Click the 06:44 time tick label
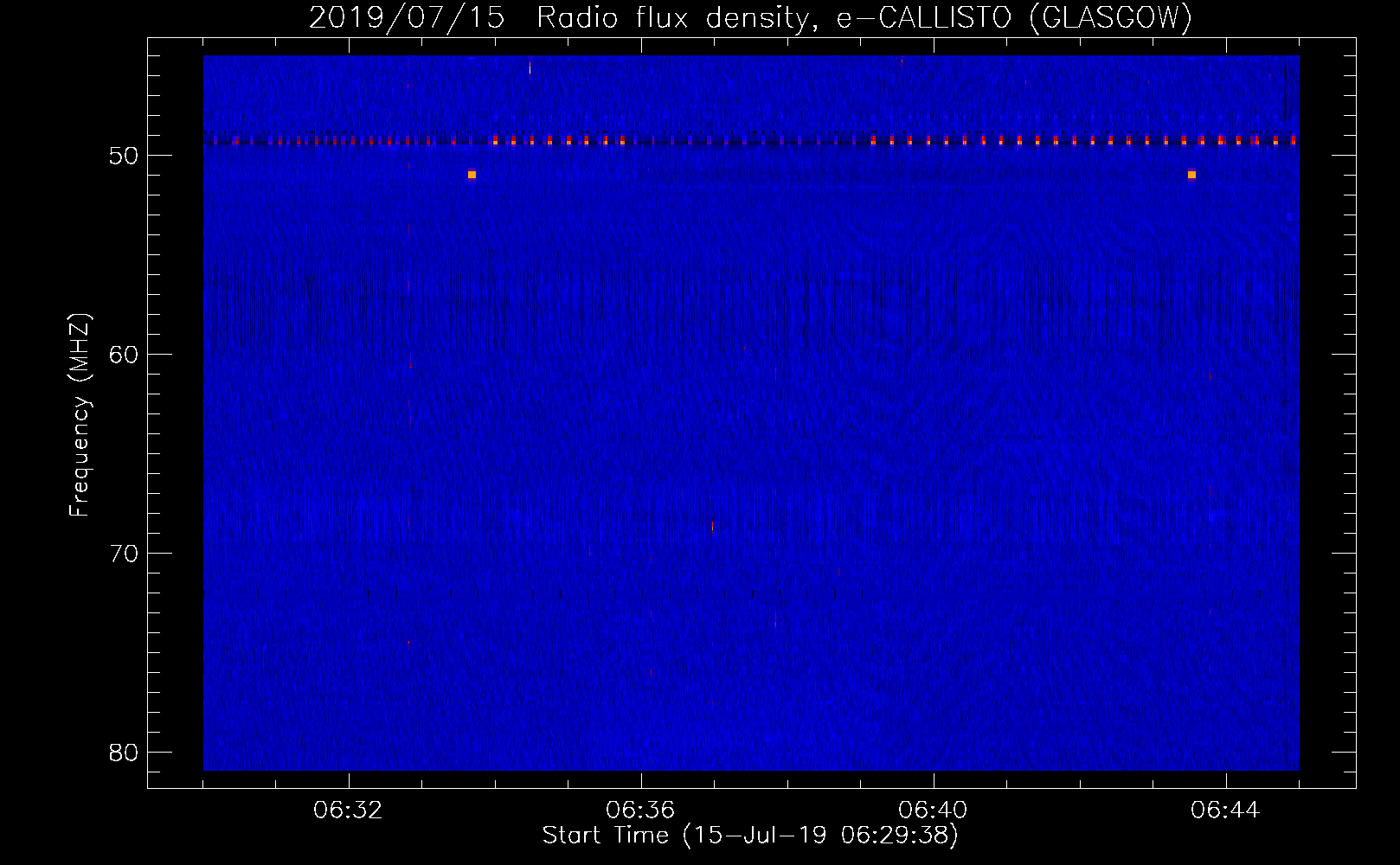The width and height of the screenshot is (1400, 865). point(1225,811)
